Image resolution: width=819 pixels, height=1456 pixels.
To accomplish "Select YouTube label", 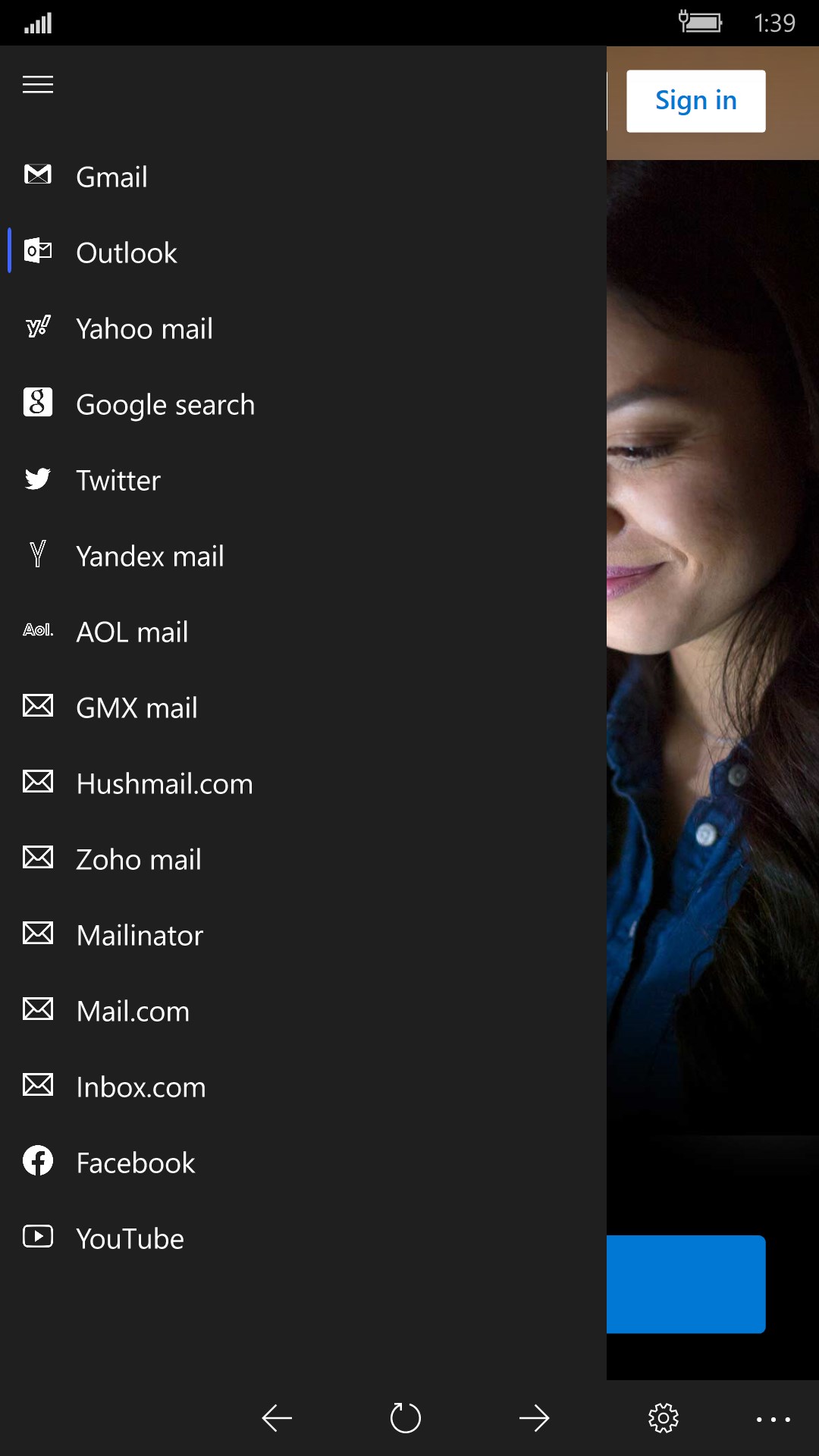I will 130,1238.
